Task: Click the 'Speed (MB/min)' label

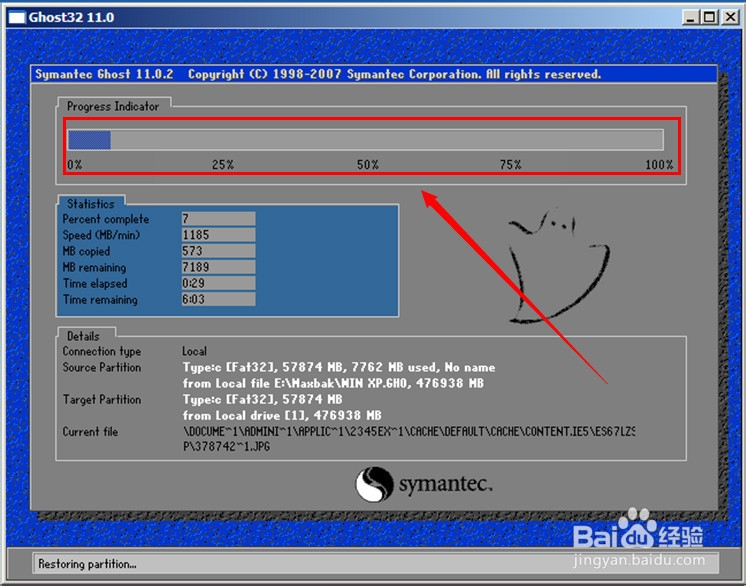Action: [101, 235]
